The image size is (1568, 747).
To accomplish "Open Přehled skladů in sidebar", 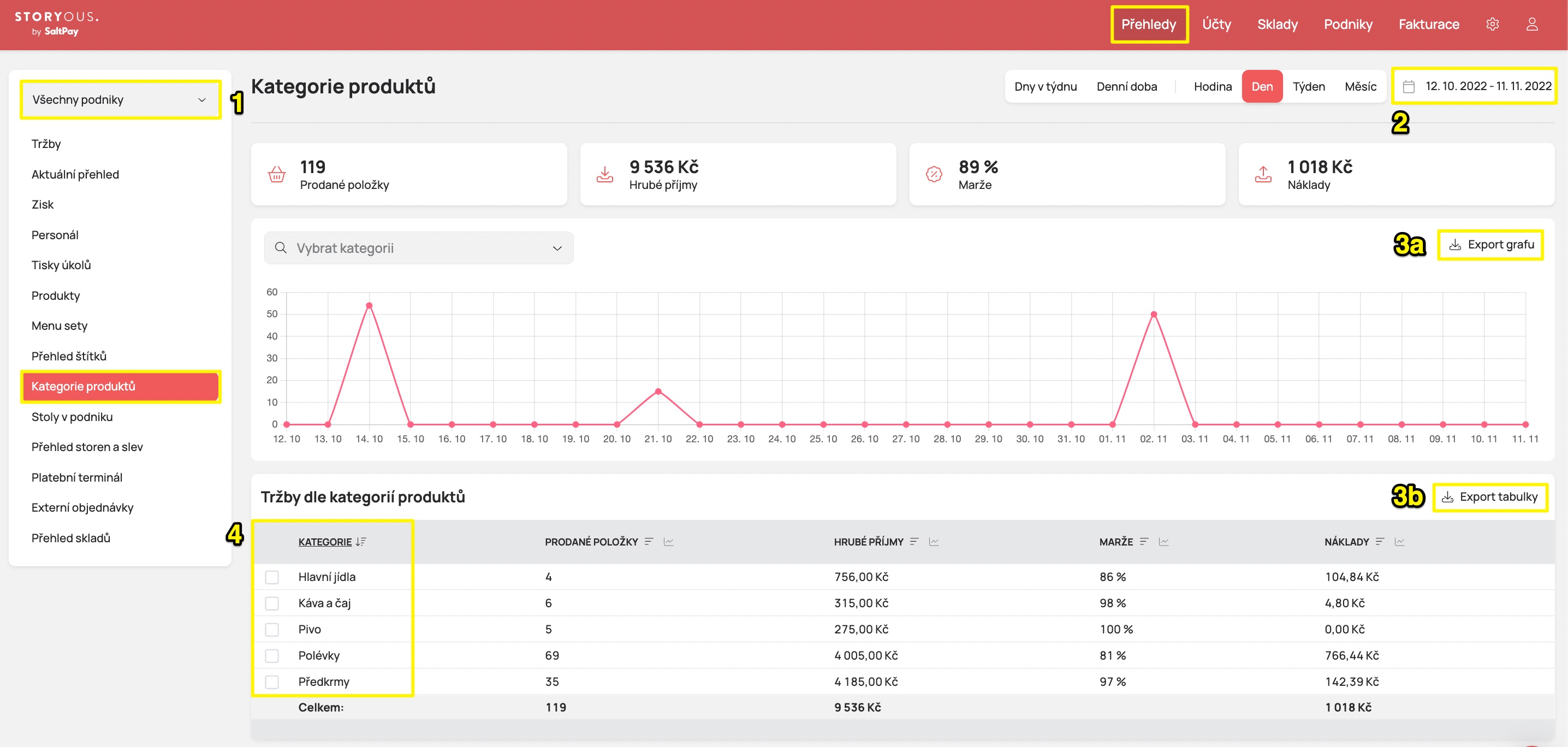I will coord(70,537).
